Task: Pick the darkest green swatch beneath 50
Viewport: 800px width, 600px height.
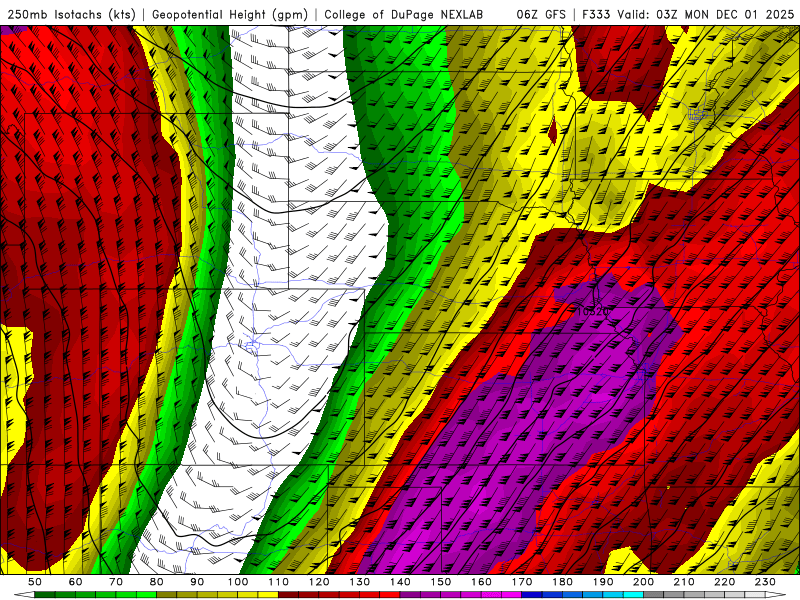Action: coord(45,595)
